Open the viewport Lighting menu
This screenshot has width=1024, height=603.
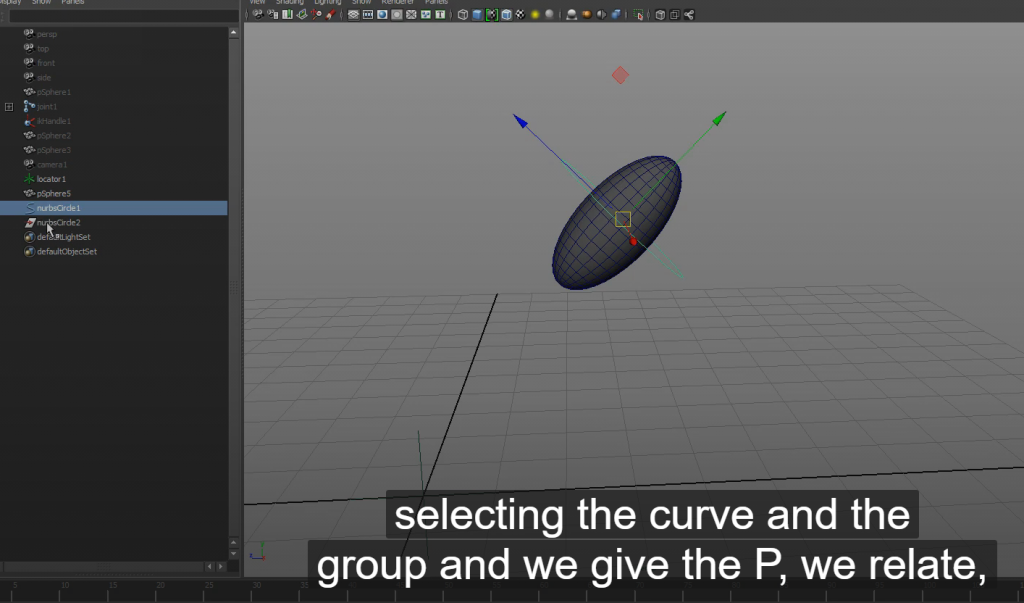point(328,2)
